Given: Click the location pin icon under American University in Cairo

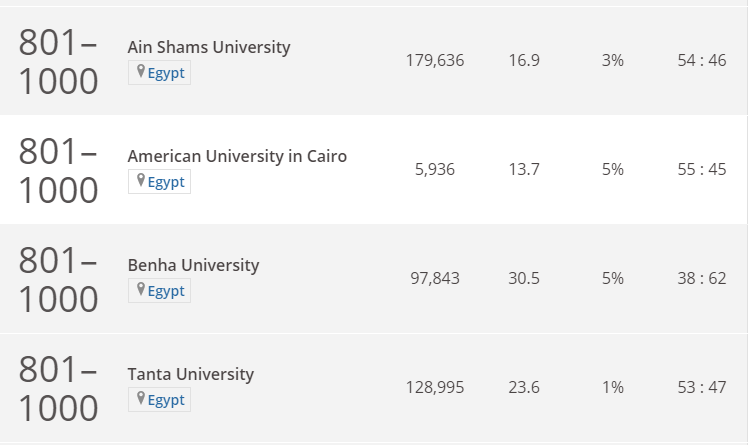Looking at the screenshot, I should pyautogui.click(x=140, y=180).
